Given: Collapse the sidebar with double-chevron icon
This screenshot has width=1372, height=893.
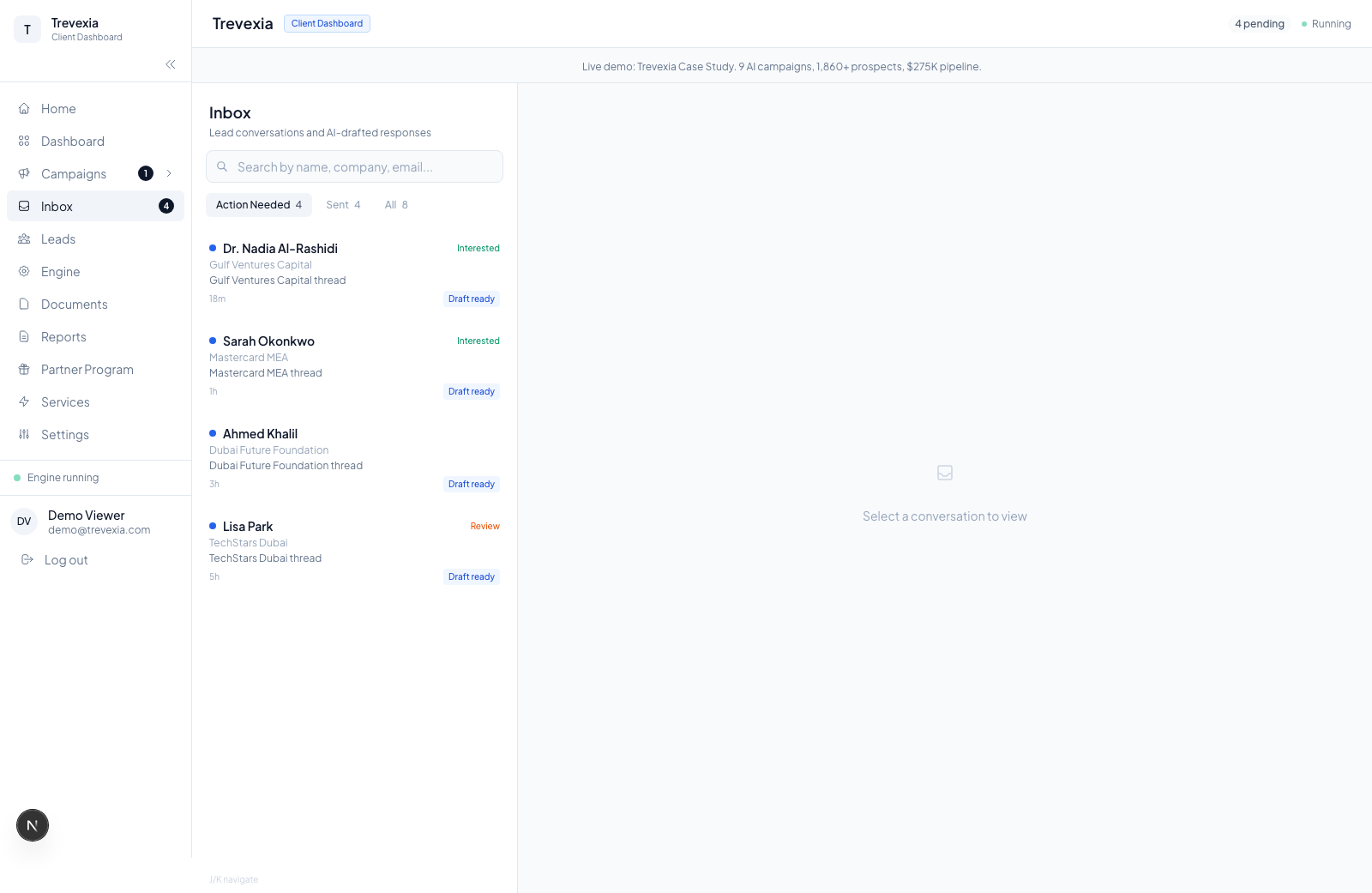Looking at the screenshot, I should click(x=171, y=64).
